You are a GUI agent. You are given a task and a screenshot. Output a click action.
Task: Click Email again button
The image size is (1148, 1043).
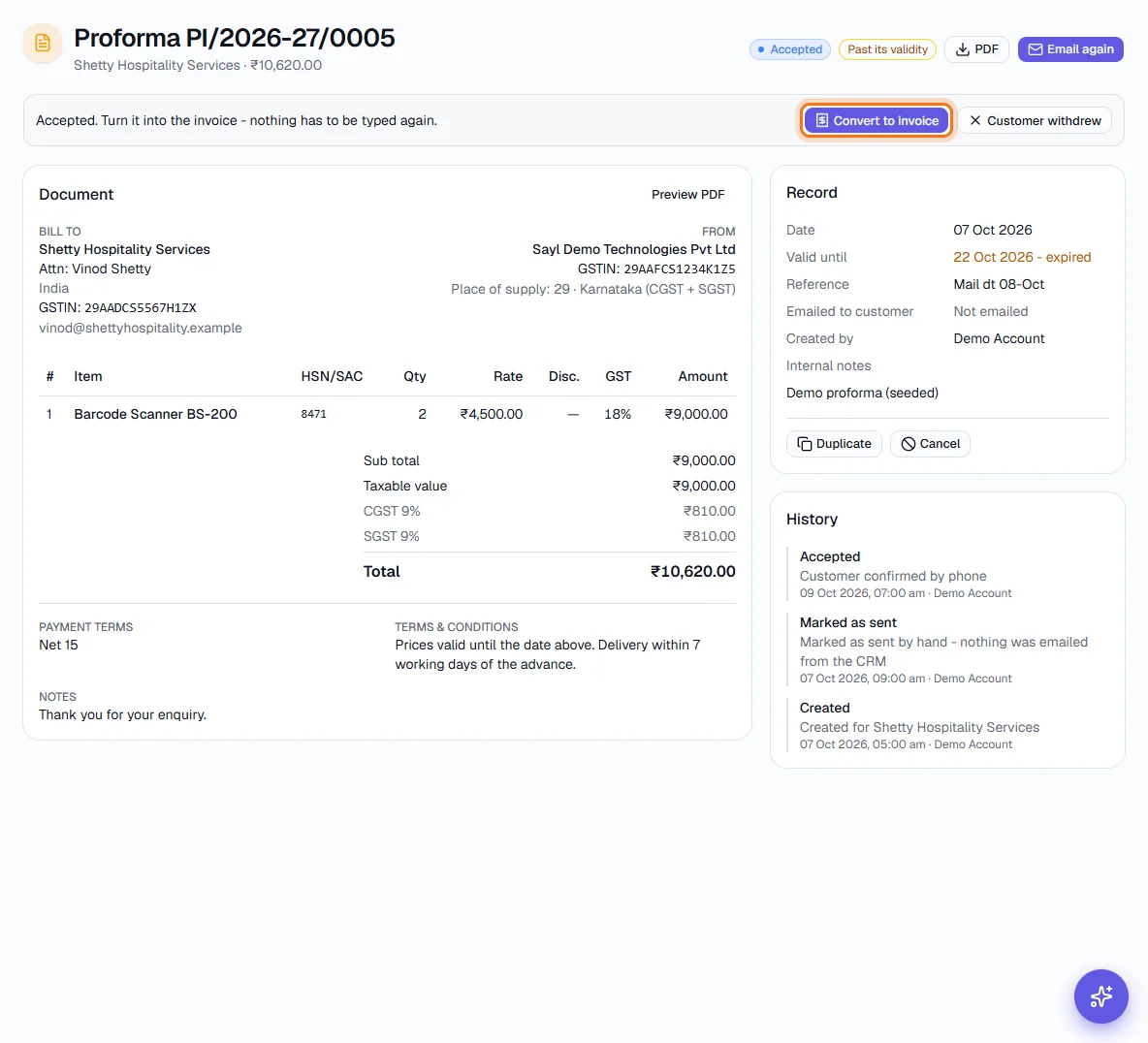(1070, 49)
